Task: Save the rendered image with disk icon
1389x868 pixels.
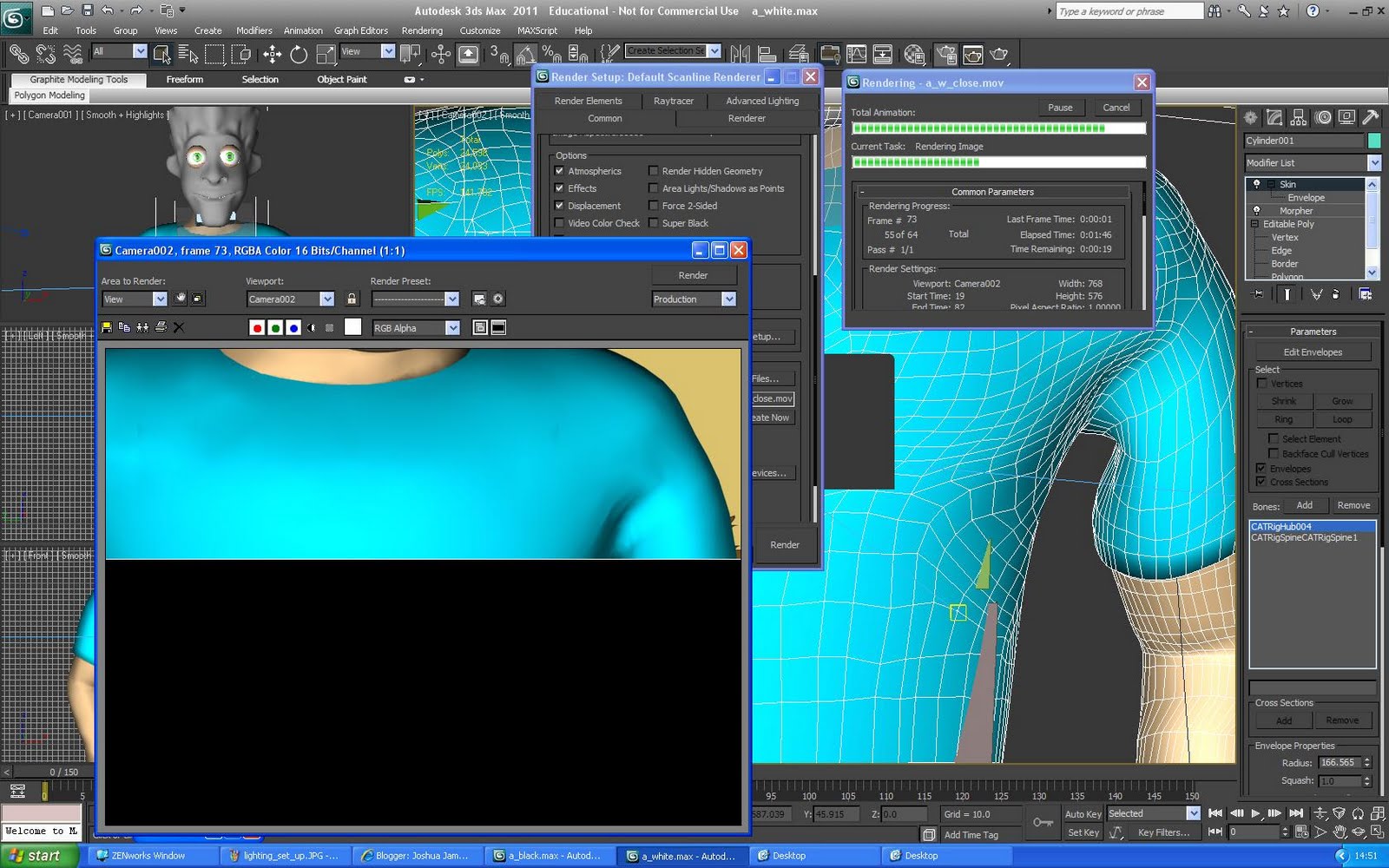Action: (107, 327)
